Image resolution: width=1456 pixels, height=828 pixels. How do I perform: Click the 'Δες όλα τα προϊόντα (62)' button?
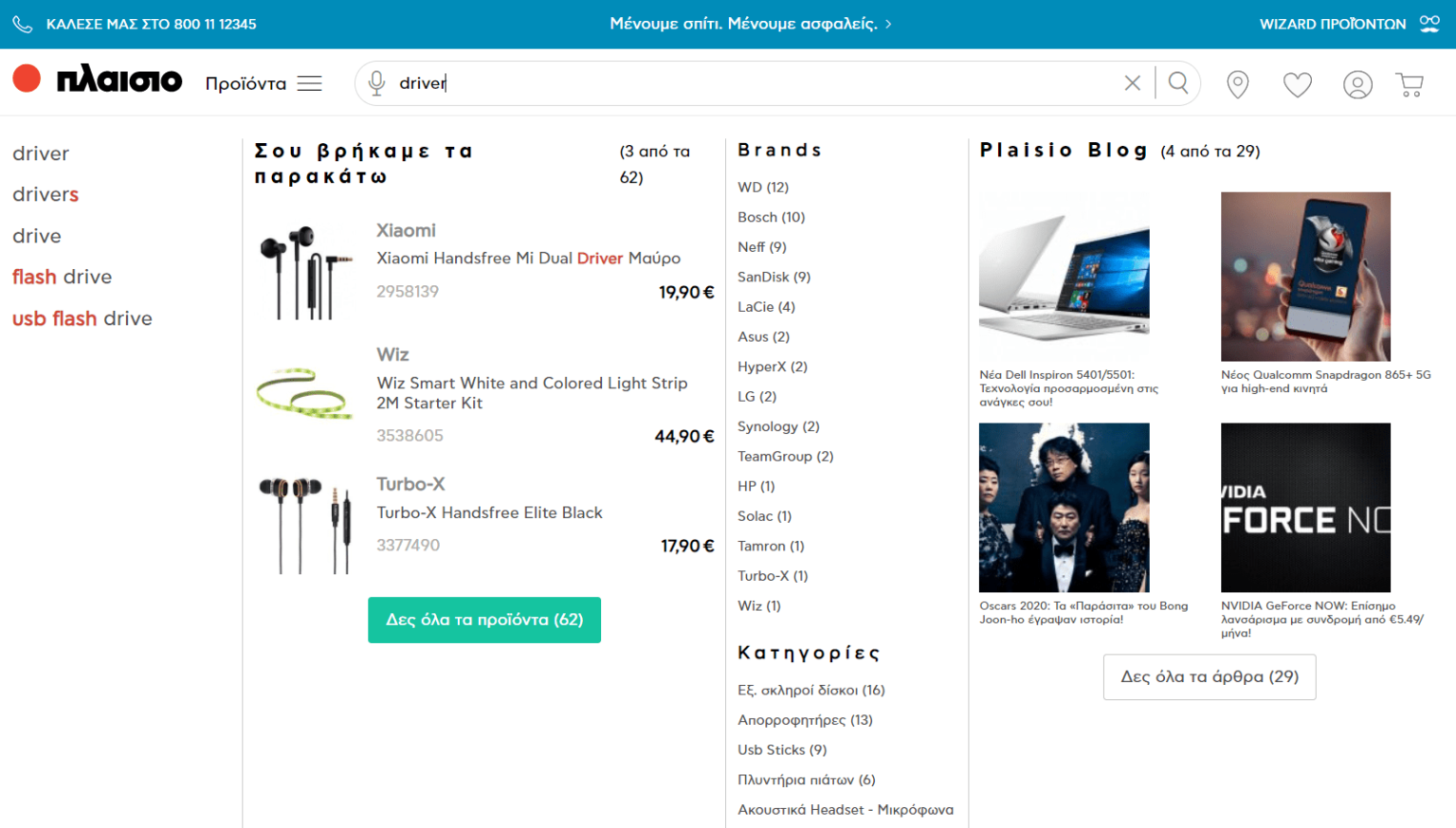coord(483,620)
